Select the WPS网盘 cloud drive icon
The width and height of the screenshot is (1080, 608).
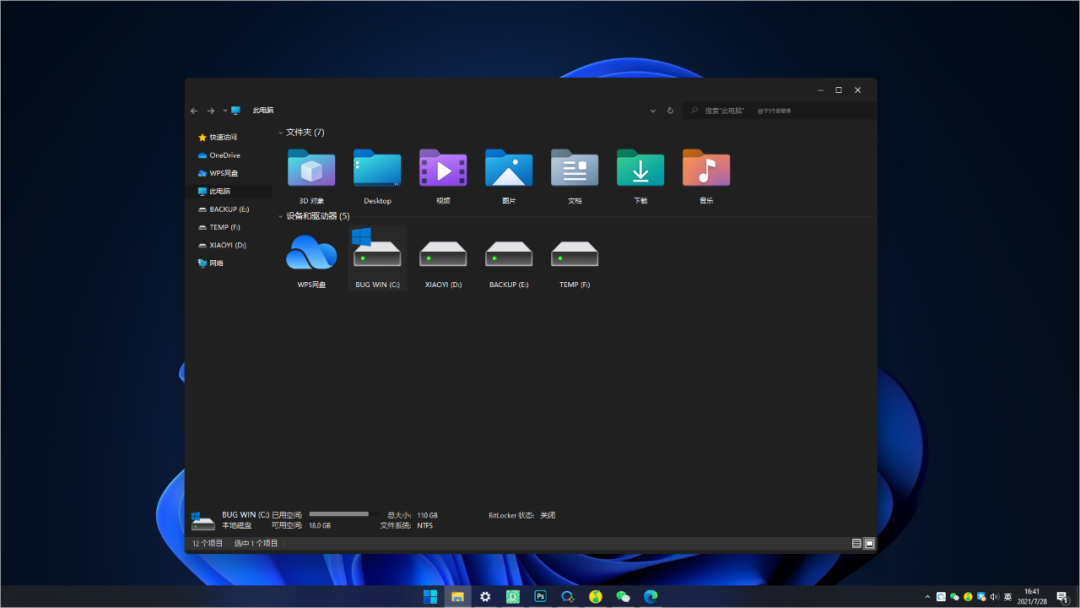pyautogui.click(x=311, y=254)
